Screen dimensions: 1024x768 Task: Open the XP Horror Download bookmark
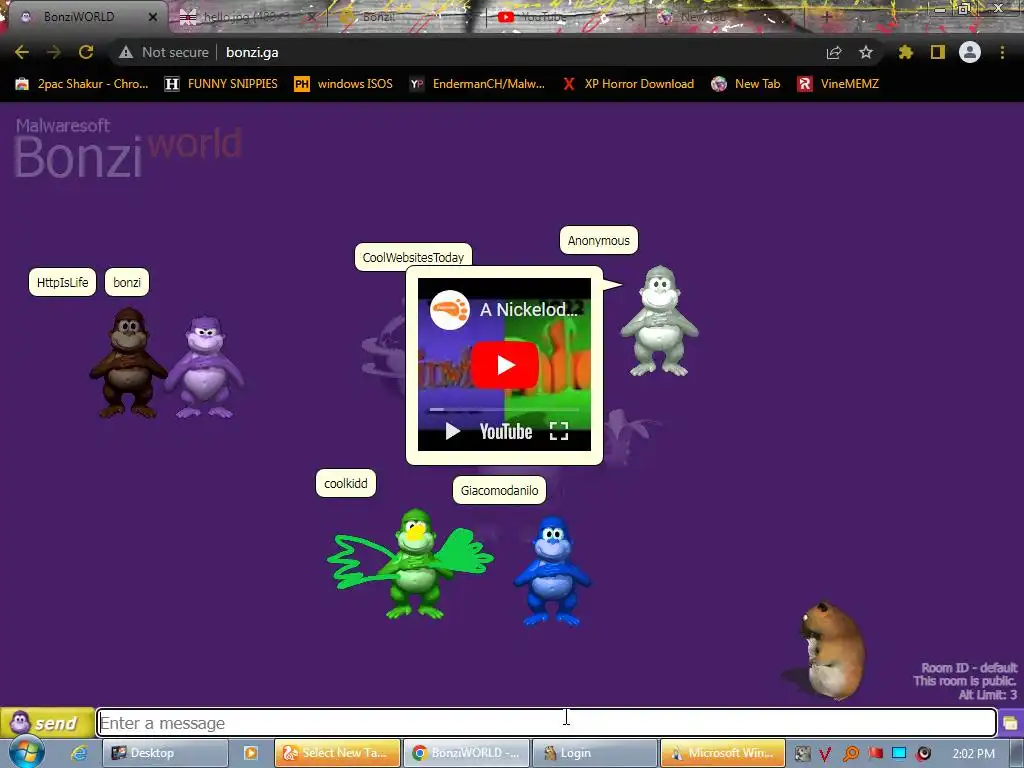628,84
